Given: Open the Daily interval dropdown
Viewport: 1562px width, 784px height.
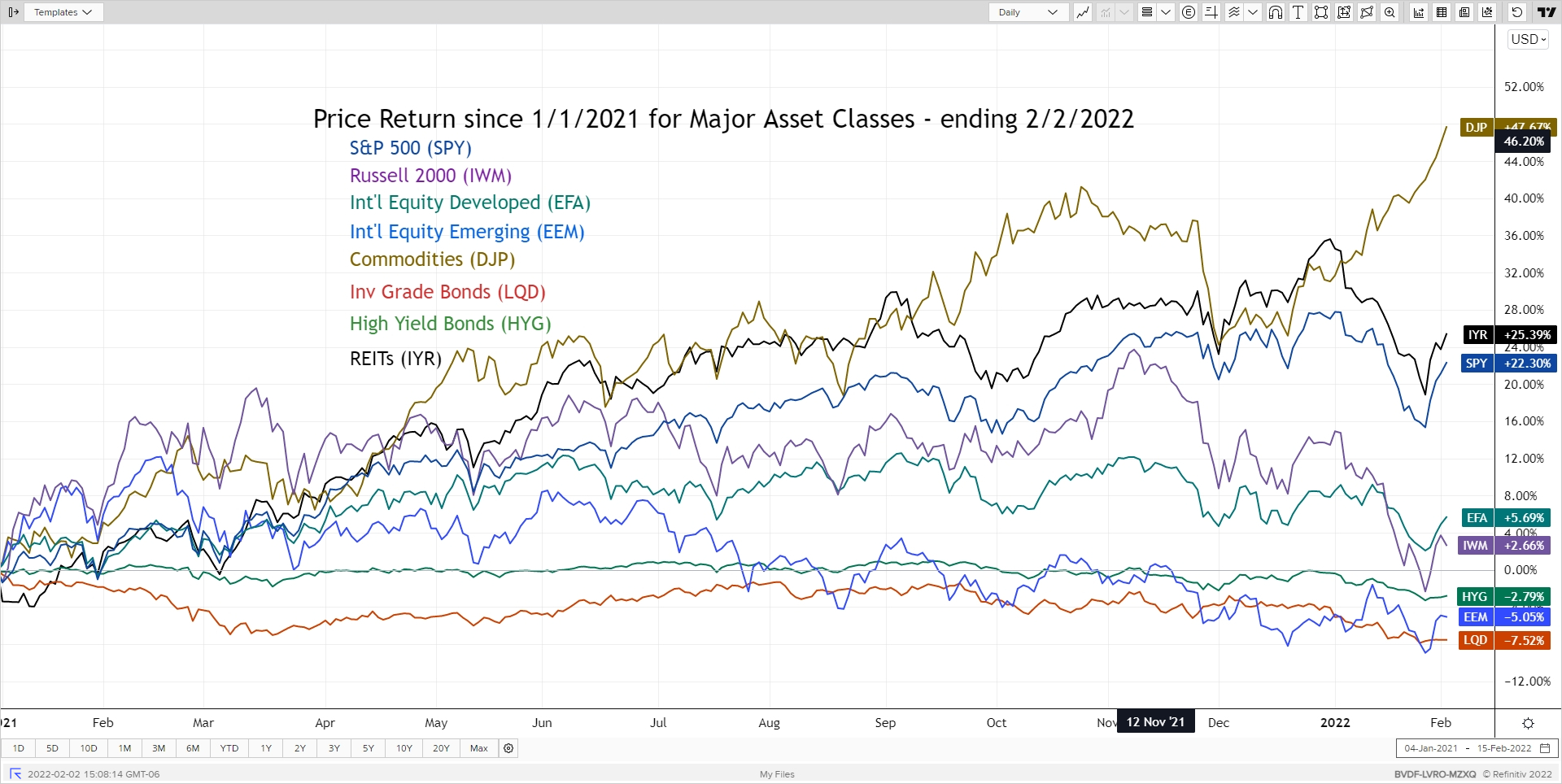Looking at the screenshot, I should click(x=1028, y=12).
